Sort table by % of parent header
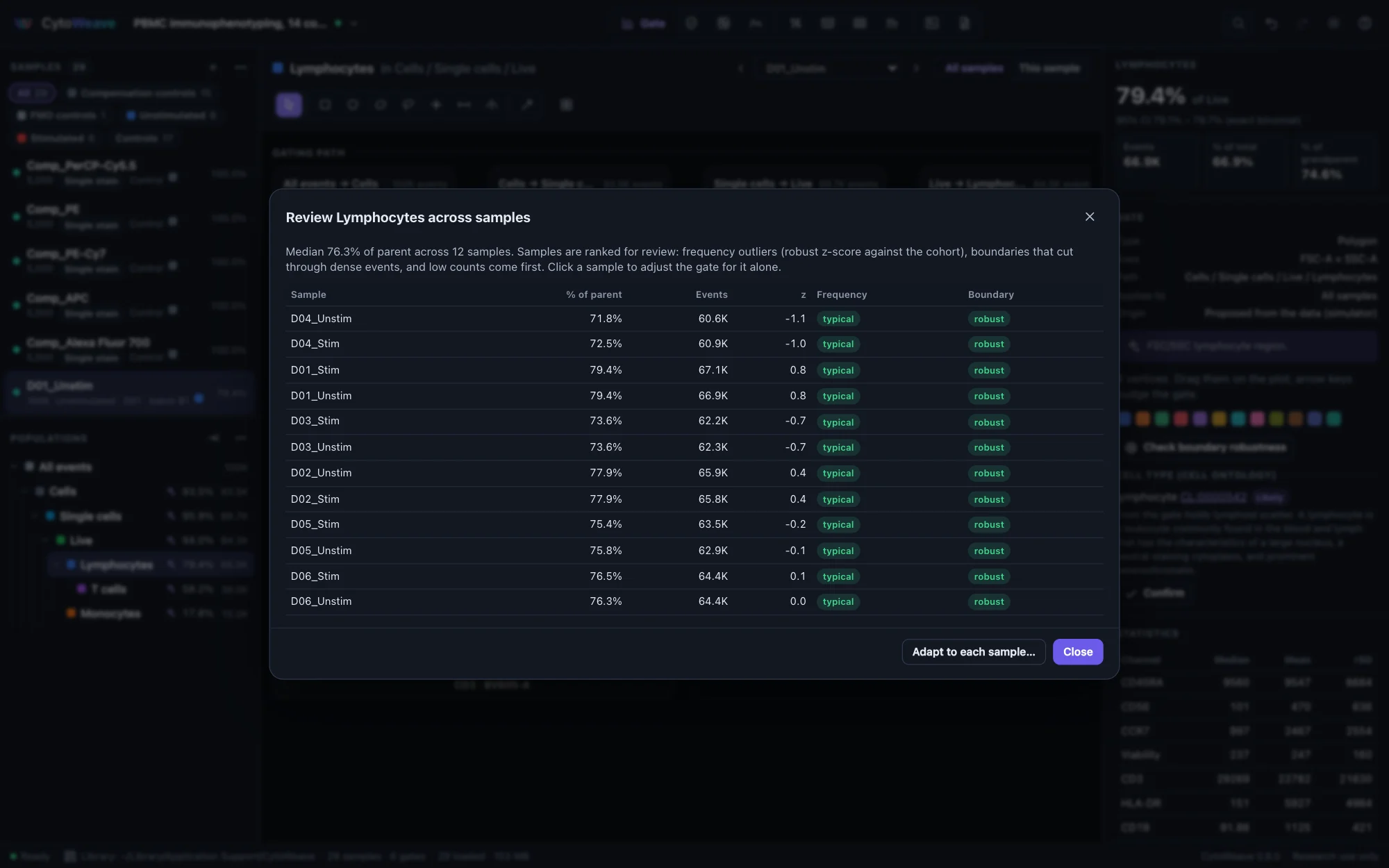 pyautogui.click(x=594, y=294)
